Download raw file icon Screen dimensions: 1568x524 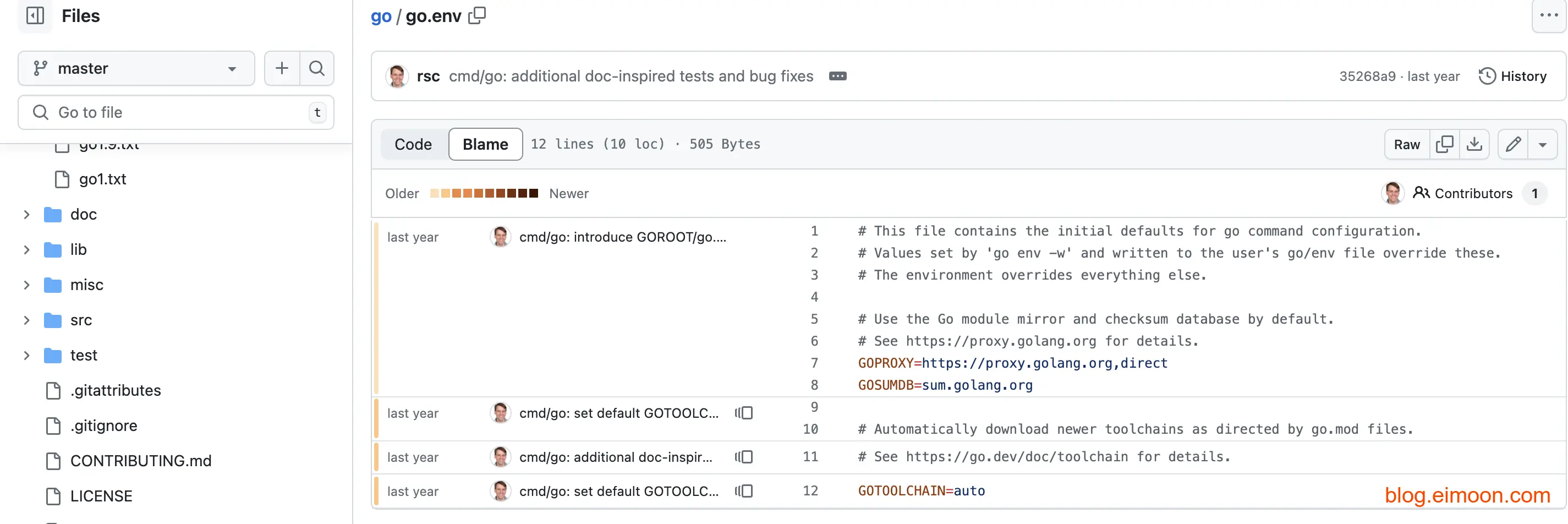(x=1474, y=144)
